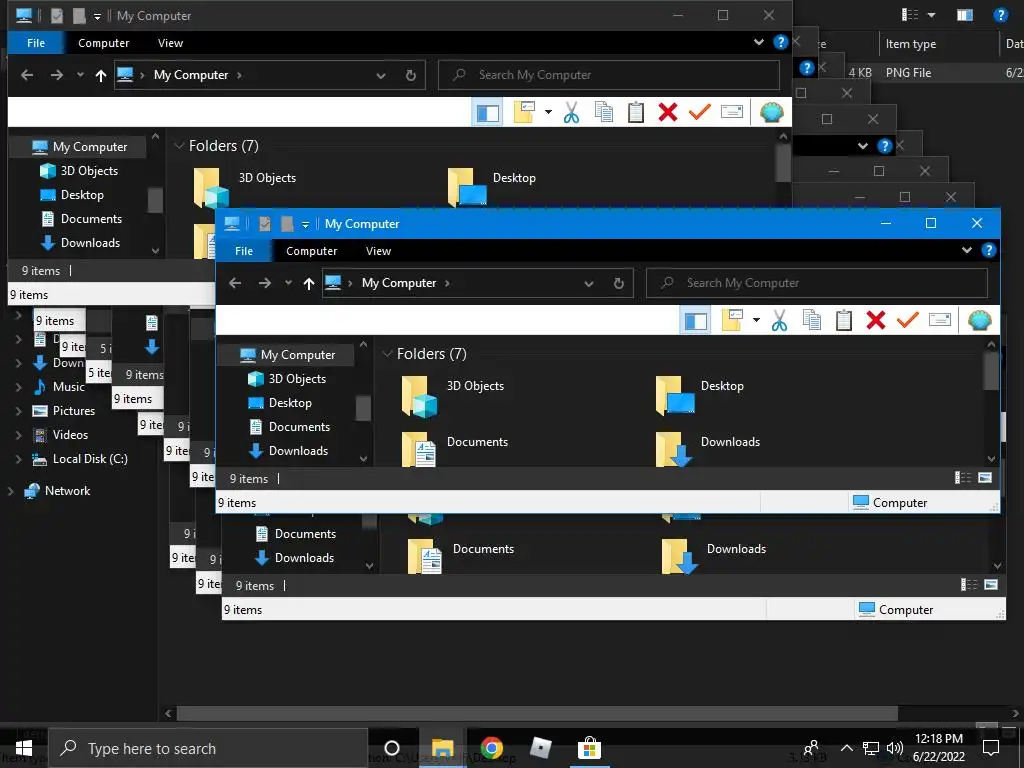This screenshot has width=1024, height=768.
Task: Expand the Local Disk (C:) node in tree
Action: coord(19,459)
